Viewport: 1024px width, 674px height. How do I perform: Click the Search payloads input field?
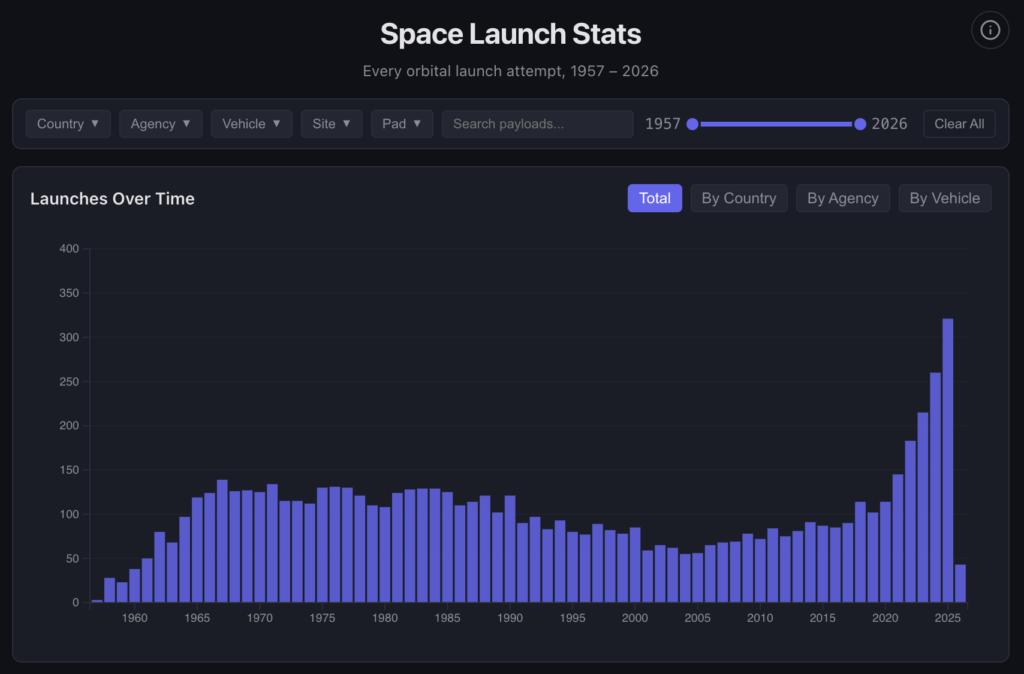[537, 124]
